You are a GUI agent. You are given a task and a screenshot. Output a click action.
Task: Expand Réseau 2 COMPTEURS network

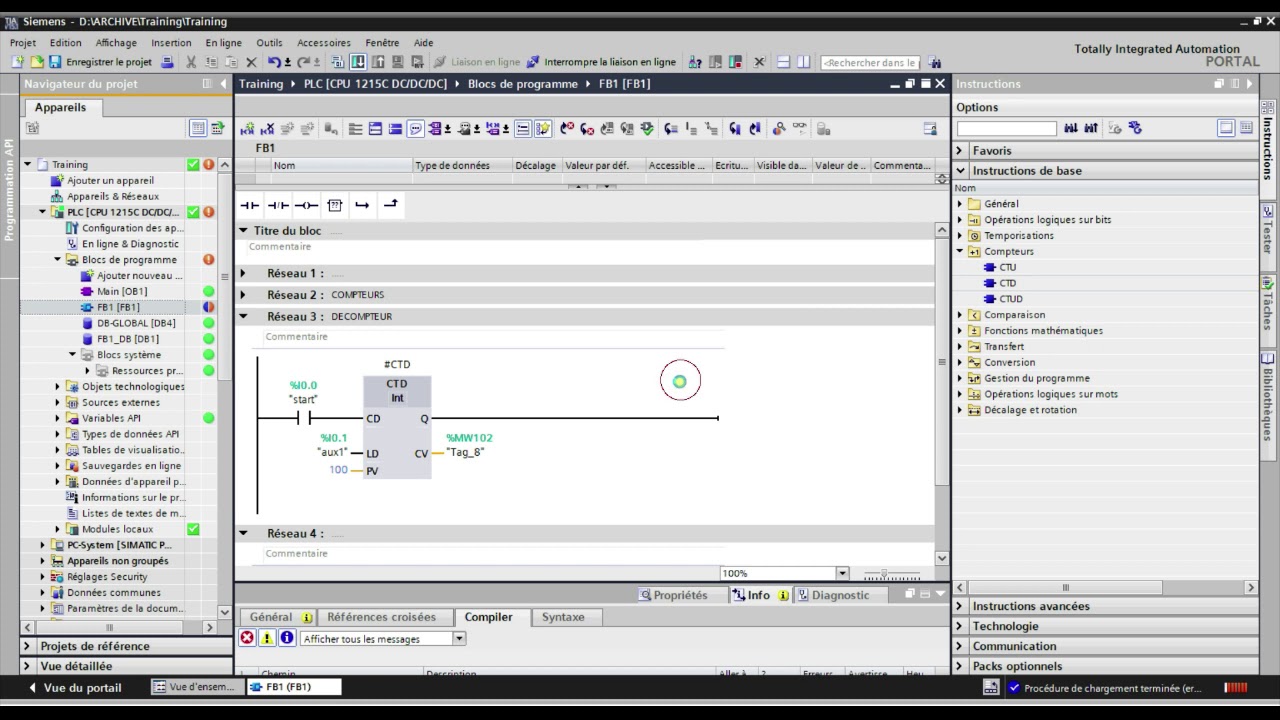(x=243, y=295)
